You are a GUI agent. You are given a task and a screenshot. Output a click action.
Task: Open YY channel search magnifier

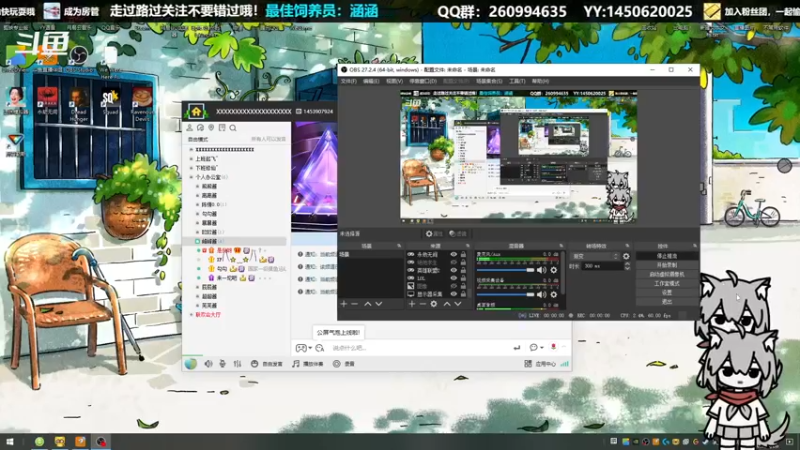coord(233,128)
